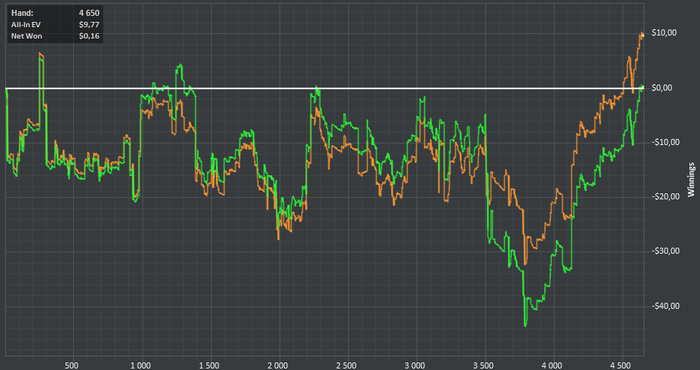Screen dimensions: 700x370
Task: Click the All-In EV value $9,77
Action: 90,25
